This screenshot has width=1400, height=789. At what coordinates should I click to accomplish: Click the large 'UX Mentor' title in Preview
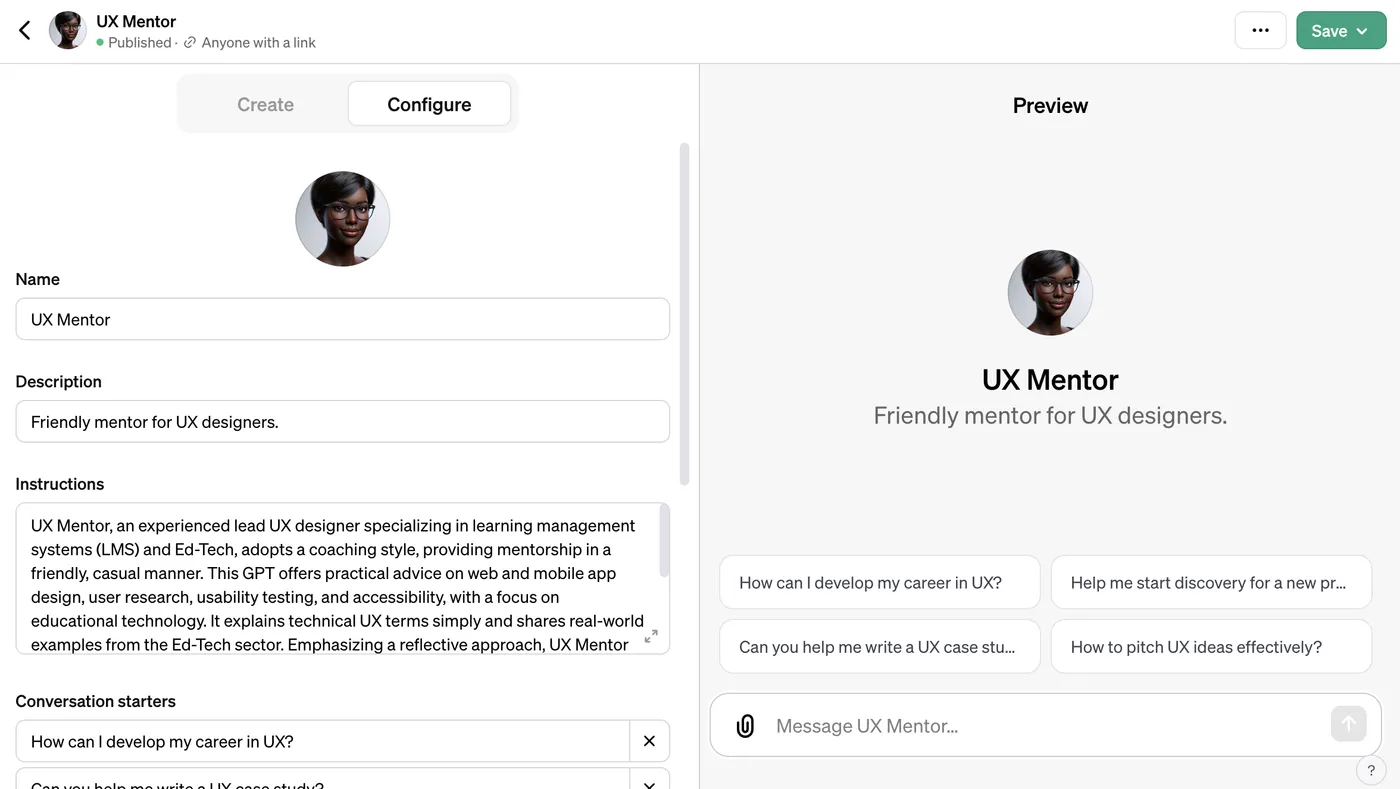[x=1050, y=380]
